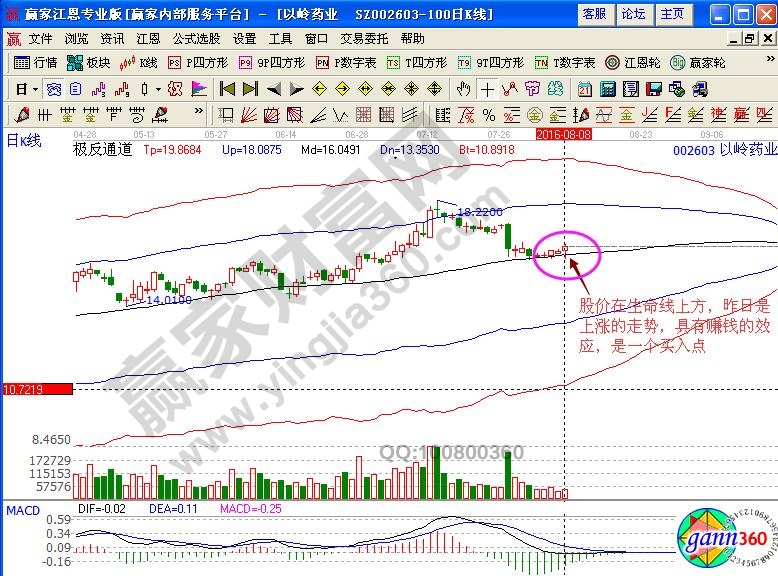This screenshot has height=576, width=778.
Task: Click the red 赢 angle lines icon
Action: tap(741, 115)
